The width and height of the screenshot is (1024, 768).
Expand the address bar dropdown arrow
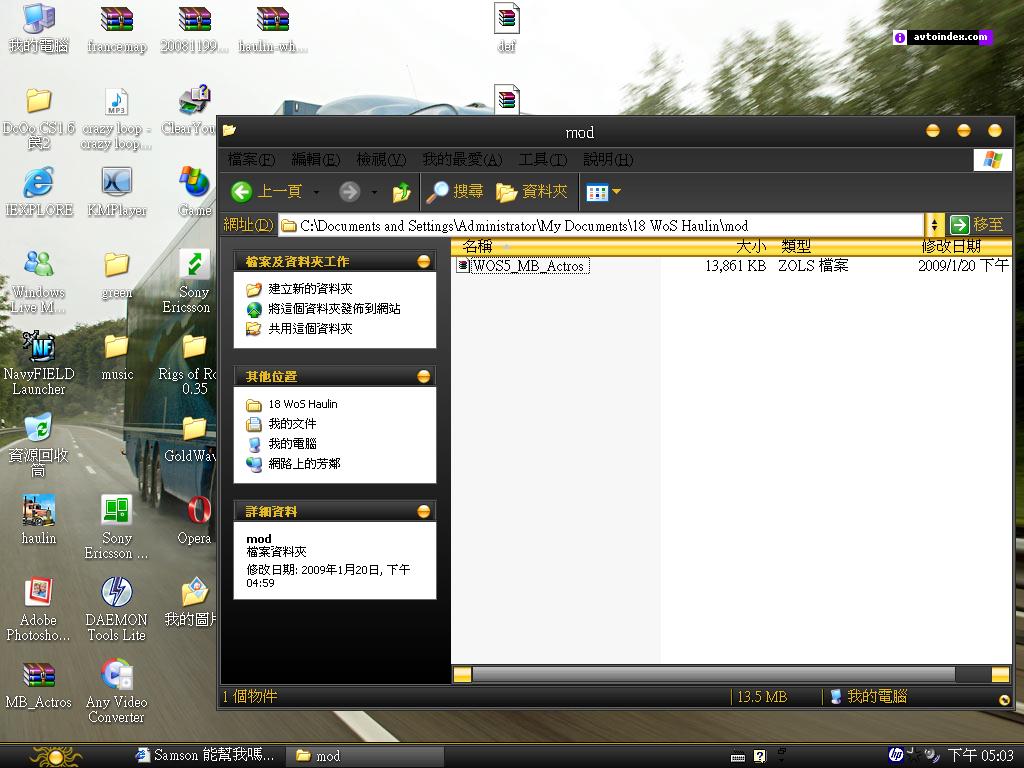(934, 225)
